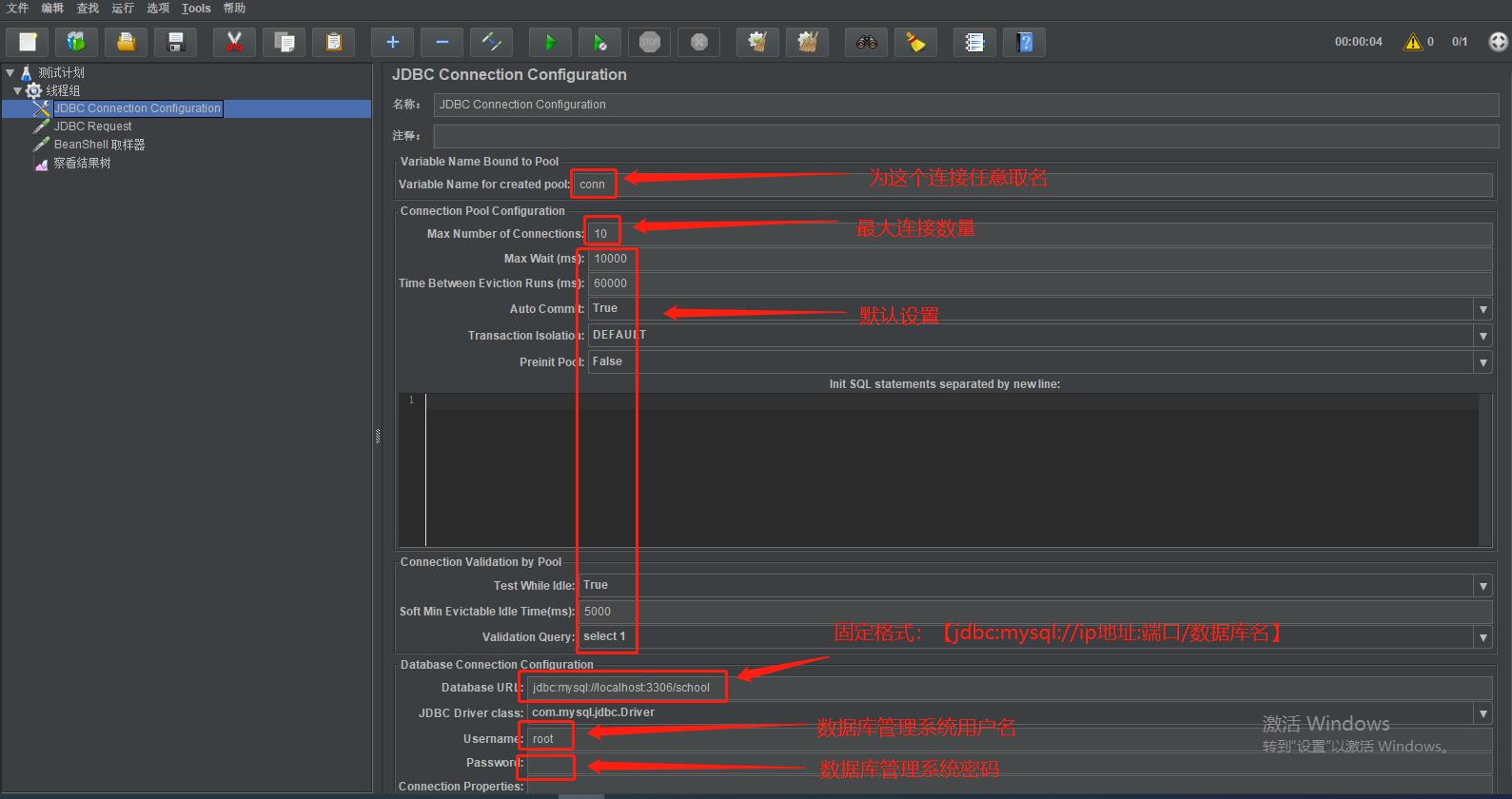Open the 运行 menu
1512x799 pixels.
click(x=123, y=9)
